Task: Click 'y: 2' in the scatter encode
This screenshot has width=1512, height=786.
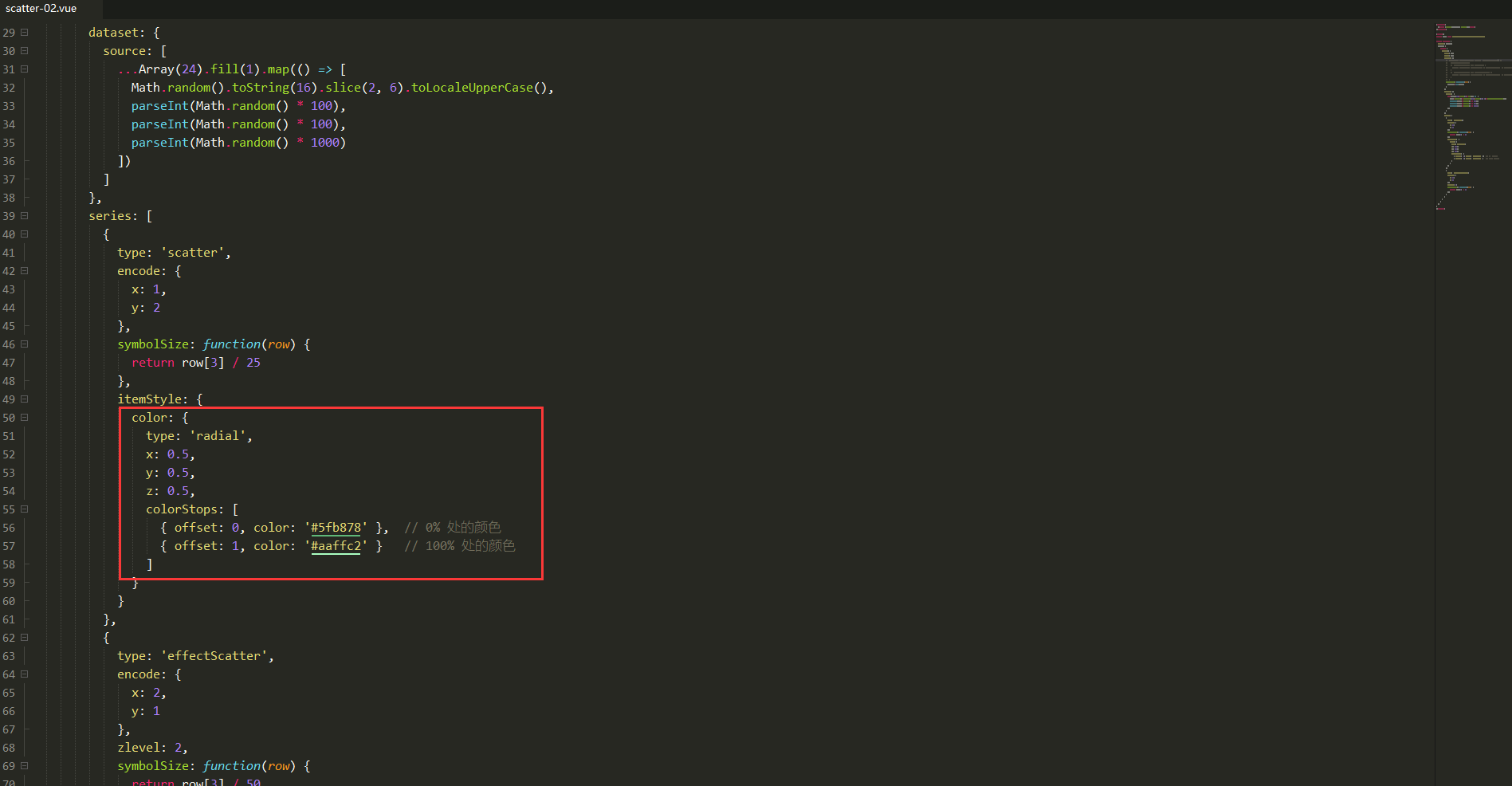Action: click(146, 308)
